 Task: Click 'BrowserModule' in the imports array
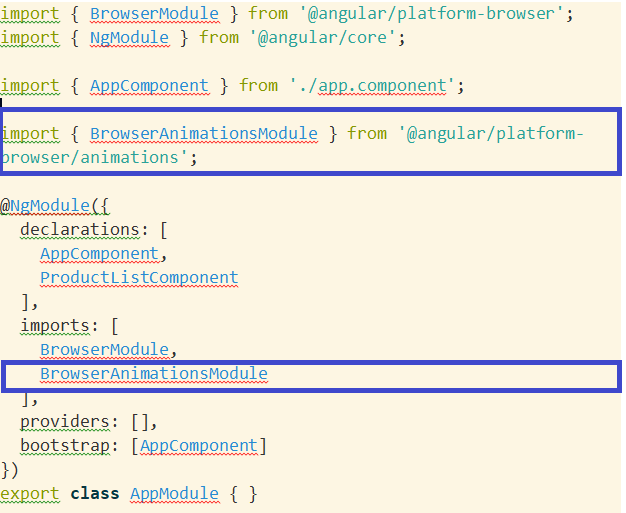tap(105, 350)
